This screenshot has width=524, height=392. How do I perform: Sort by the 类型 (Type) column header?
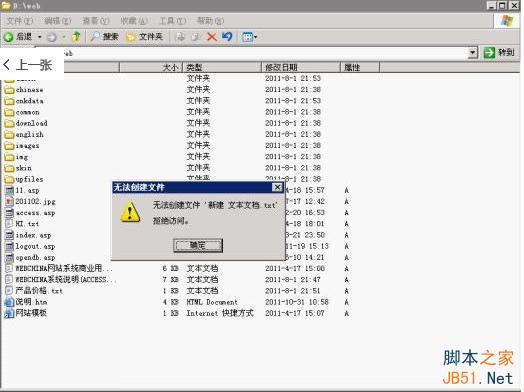(x=222, y=68)
